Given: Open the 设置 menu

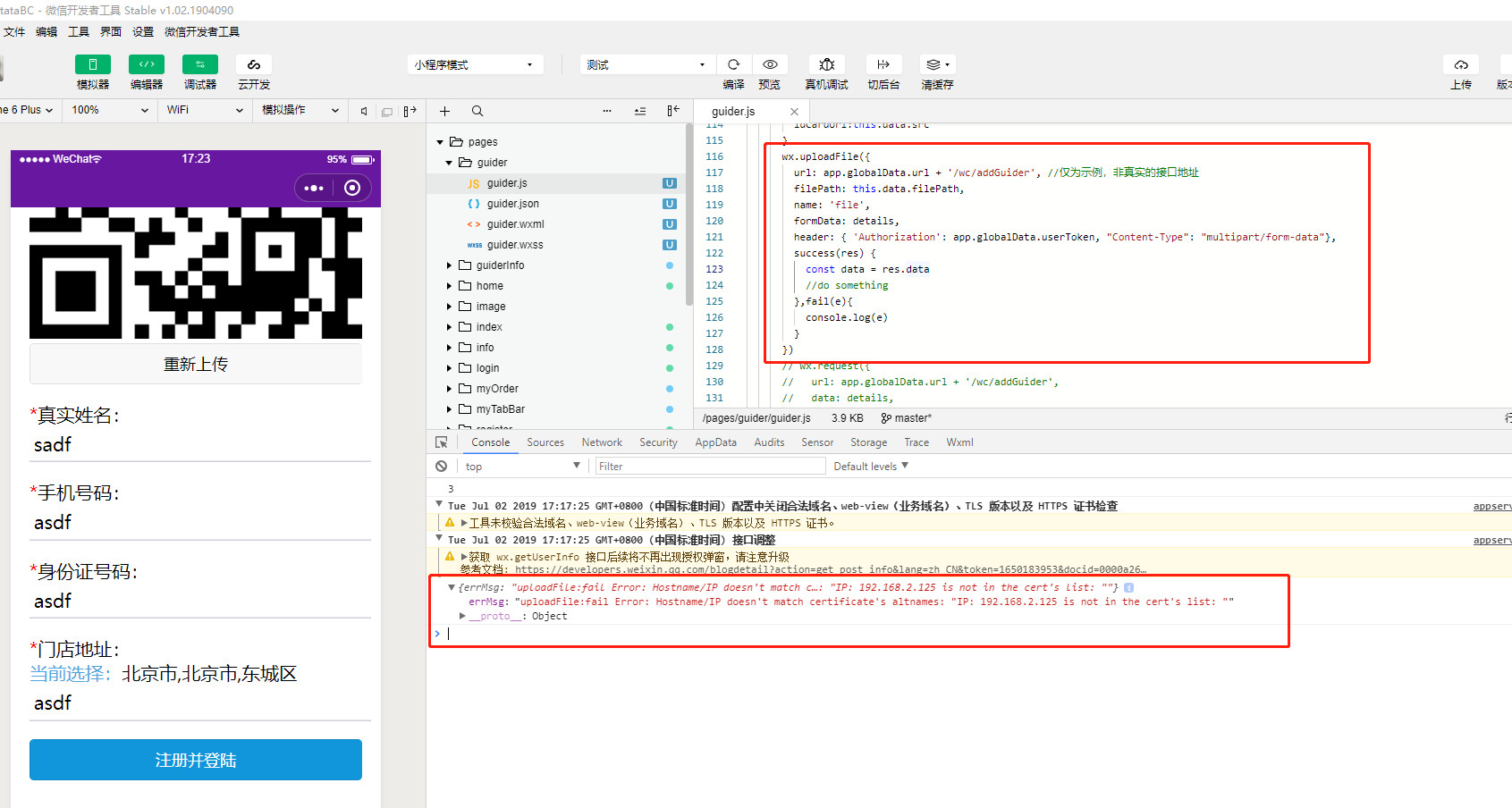Looking at the screenshot, I should point(143,31).
